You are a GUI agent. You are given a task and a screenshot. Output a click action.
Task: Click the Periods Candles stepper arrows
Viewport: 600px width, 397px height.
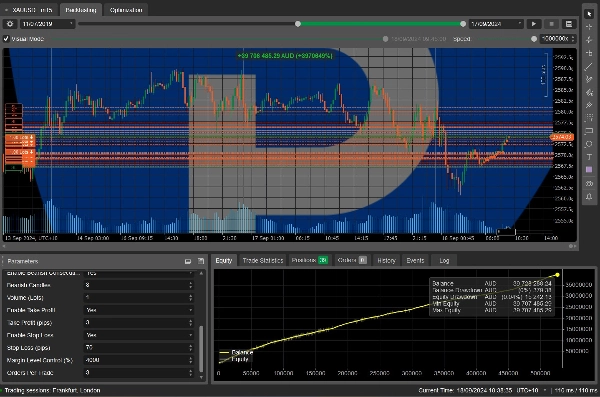(x=191, y=285)
